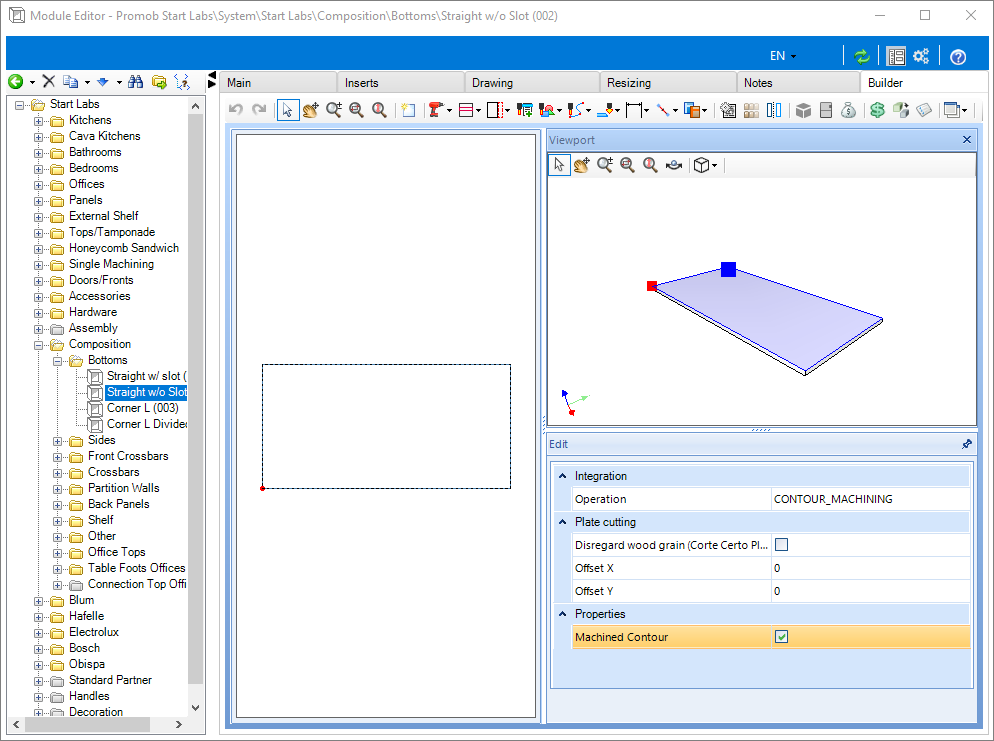Open help via the question mark icon
The image size is (994, 741).
click(x=958, y=56)
